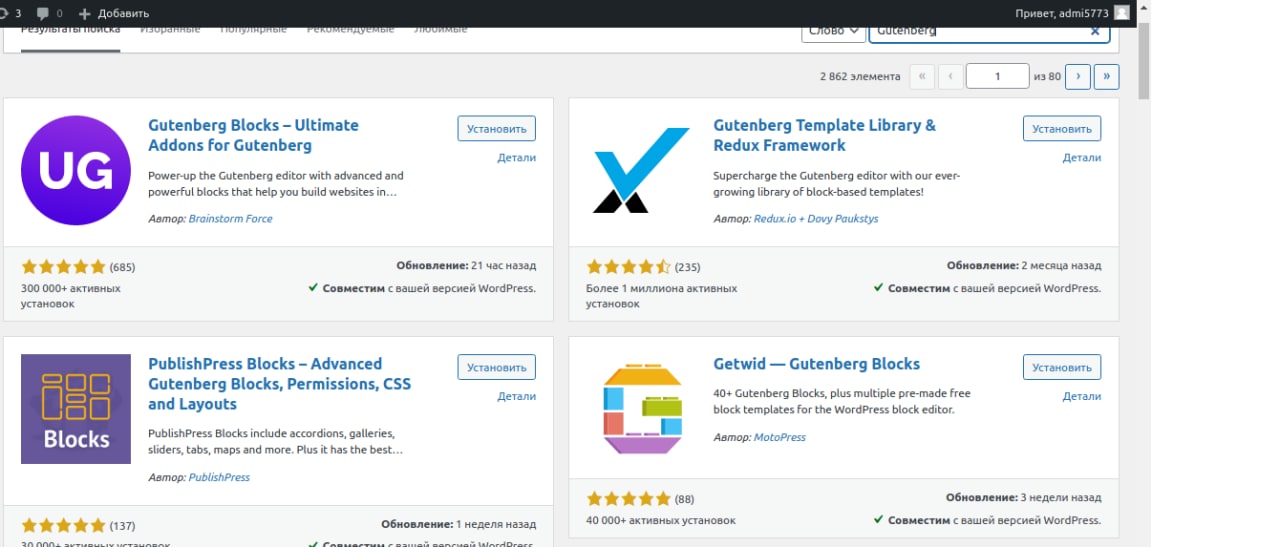
Task: Click Обновление: 21 час назад text
Action: click(466, 266)
